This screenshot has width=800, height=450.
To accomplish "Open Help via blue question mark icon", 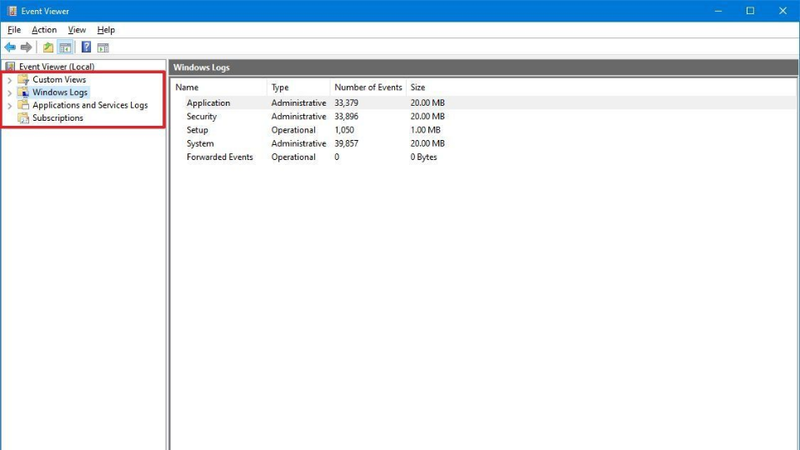I will pos(86,47).
